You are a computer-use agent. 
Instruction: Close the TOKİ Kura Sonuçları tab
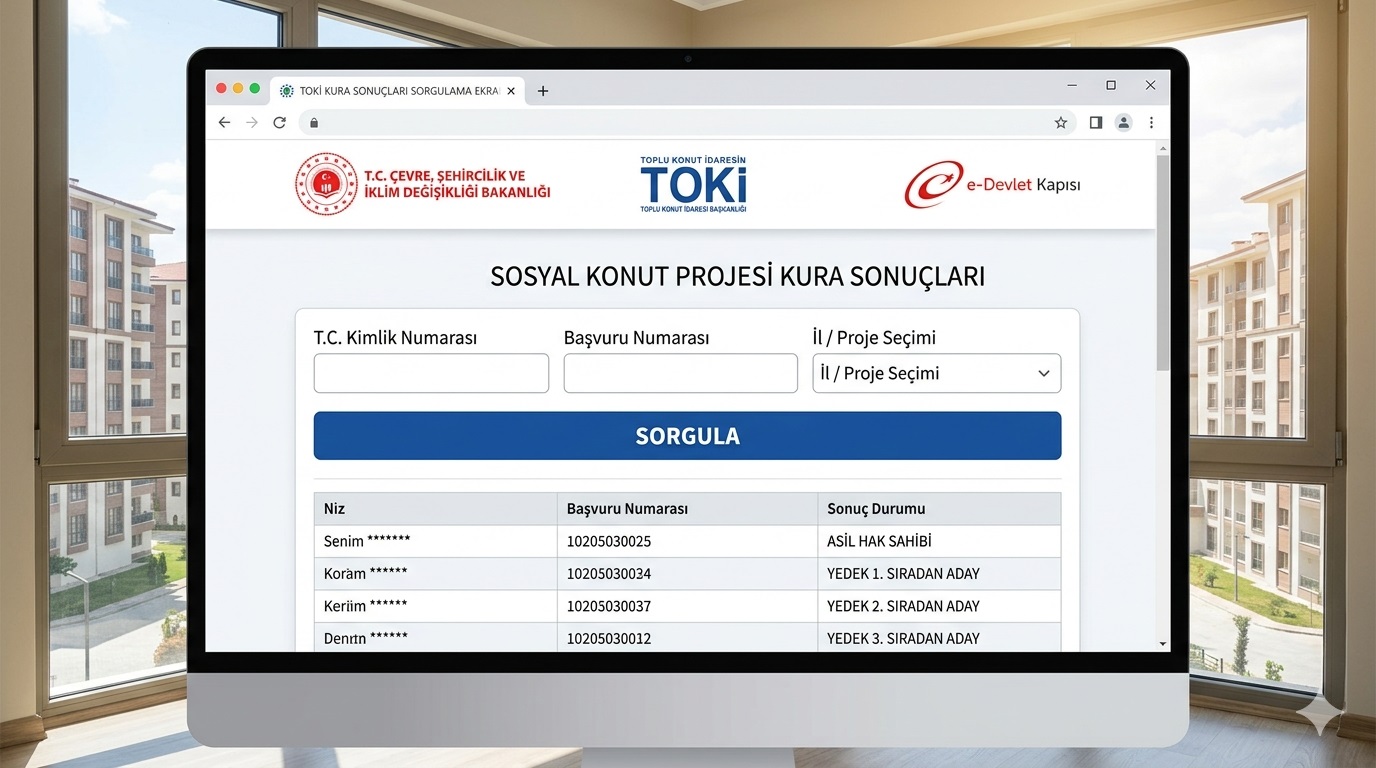tap(511, 91)
